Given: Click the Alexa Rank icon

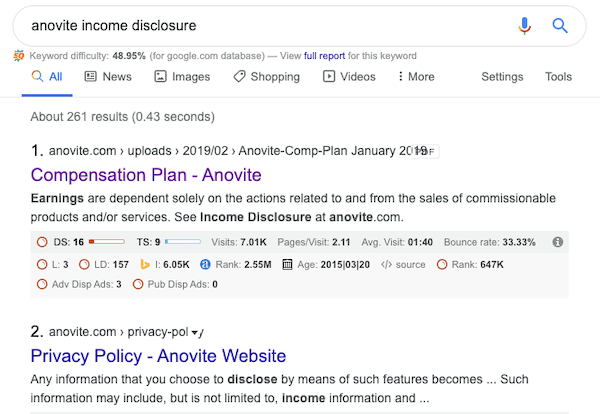Looking at the screenshot, I should [x=205, y=264].
